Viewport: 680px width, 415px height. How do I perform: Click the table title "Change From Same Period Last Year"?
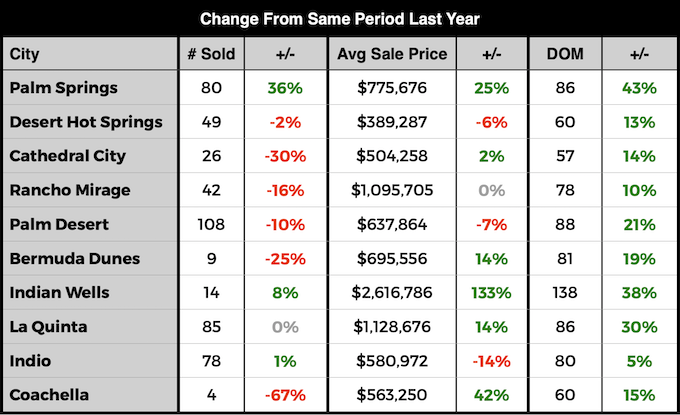point(340,18)
